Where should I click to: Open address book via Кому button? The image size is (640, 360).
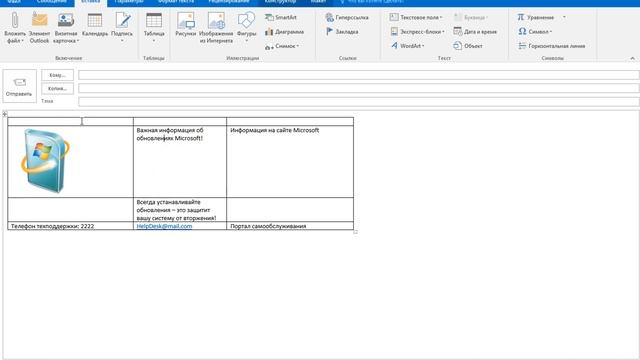(58, 75)
